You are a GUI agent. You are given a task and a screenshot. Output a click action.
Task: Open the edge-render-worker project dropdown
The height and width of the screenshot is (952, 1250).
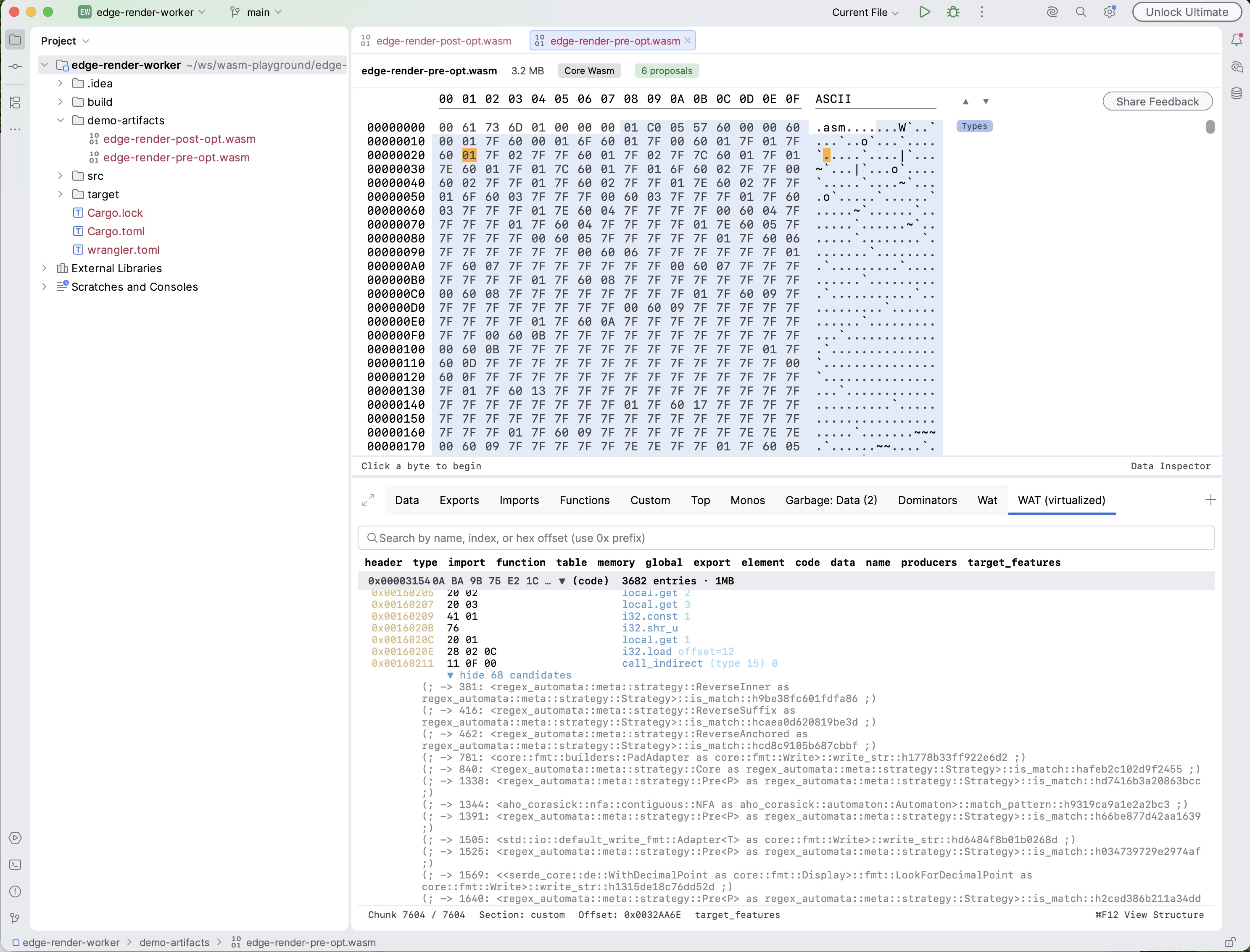tap(142, 12)
